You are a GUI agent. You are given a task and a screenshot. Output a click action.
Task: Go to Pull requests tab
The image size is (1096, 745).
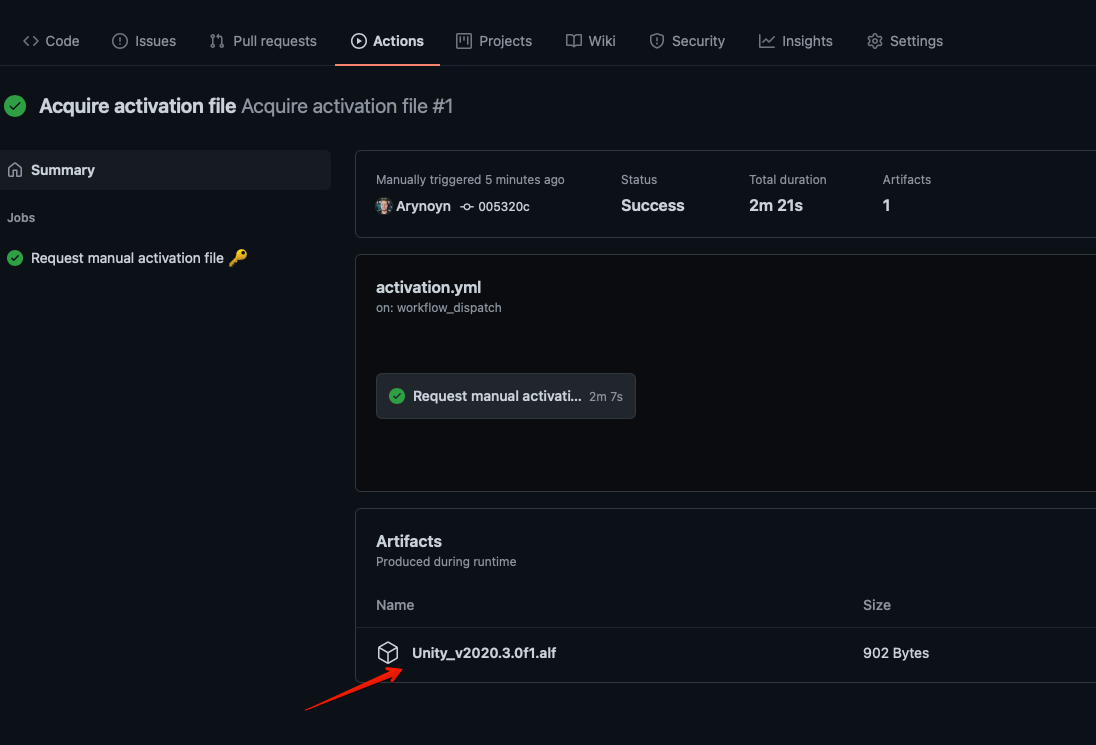264,41
